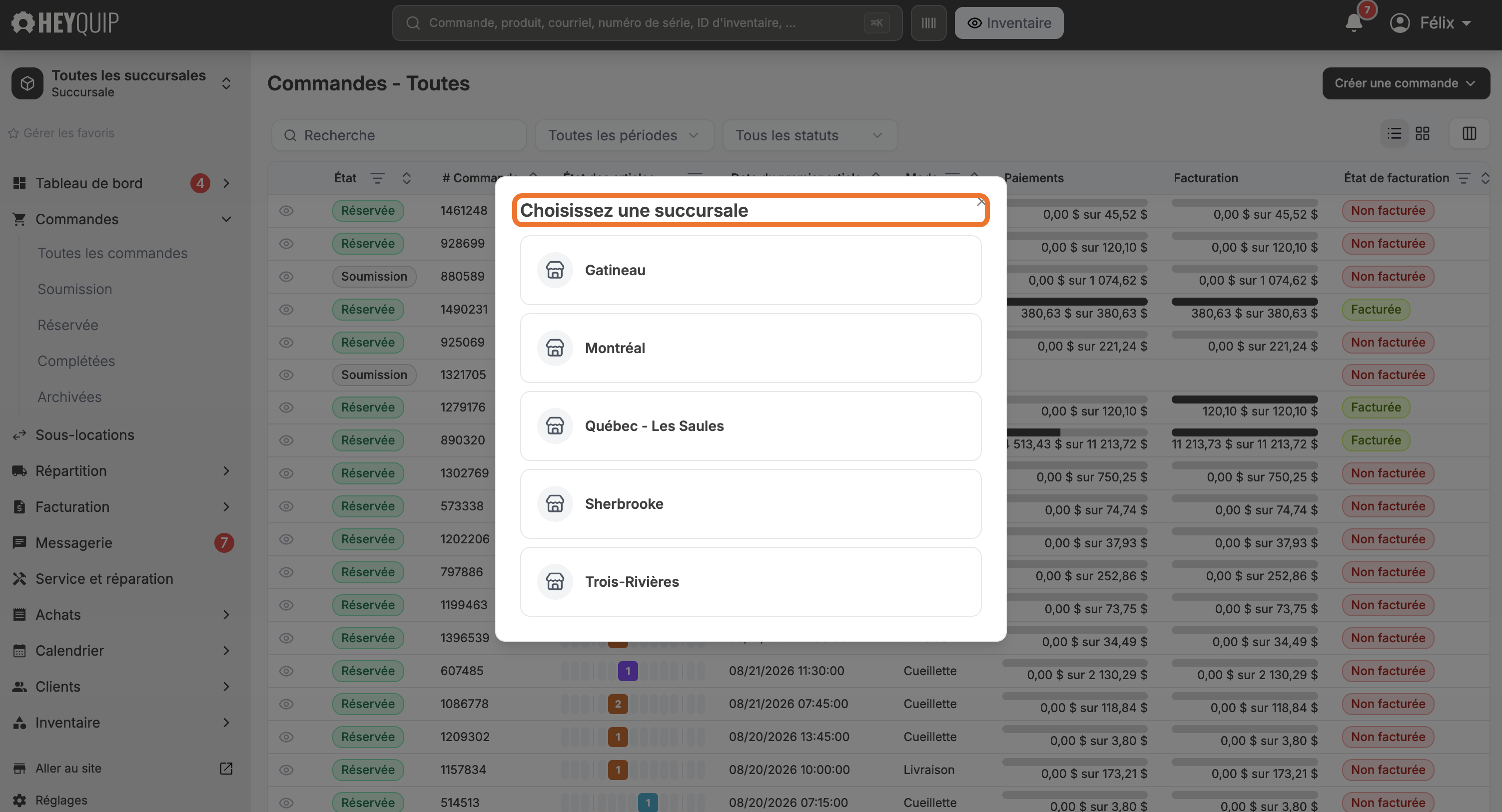Click the Sherbrooke store icon
The width and height of the screenshot is (1502, 812).
pyautogui.click(x=555, y=504)
